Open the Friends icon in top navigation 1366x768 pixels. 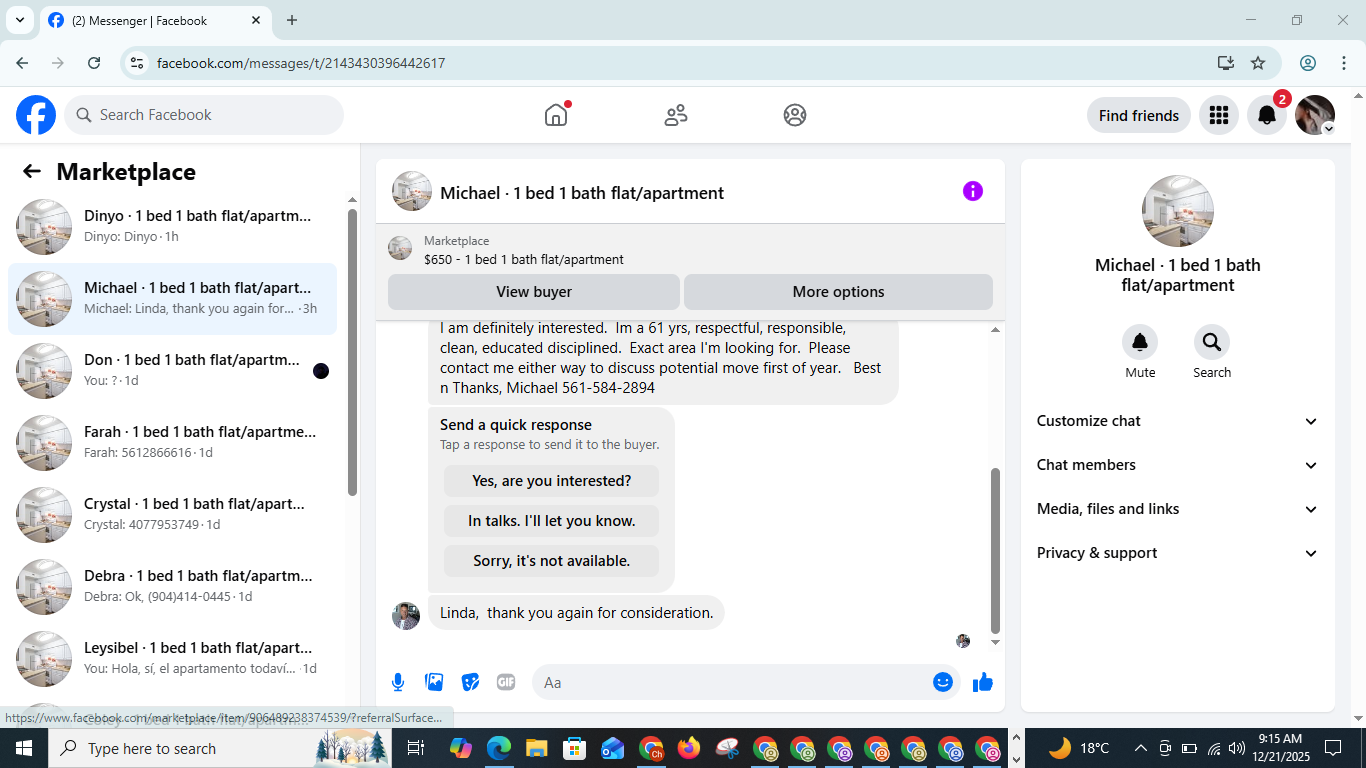(676, 115)
